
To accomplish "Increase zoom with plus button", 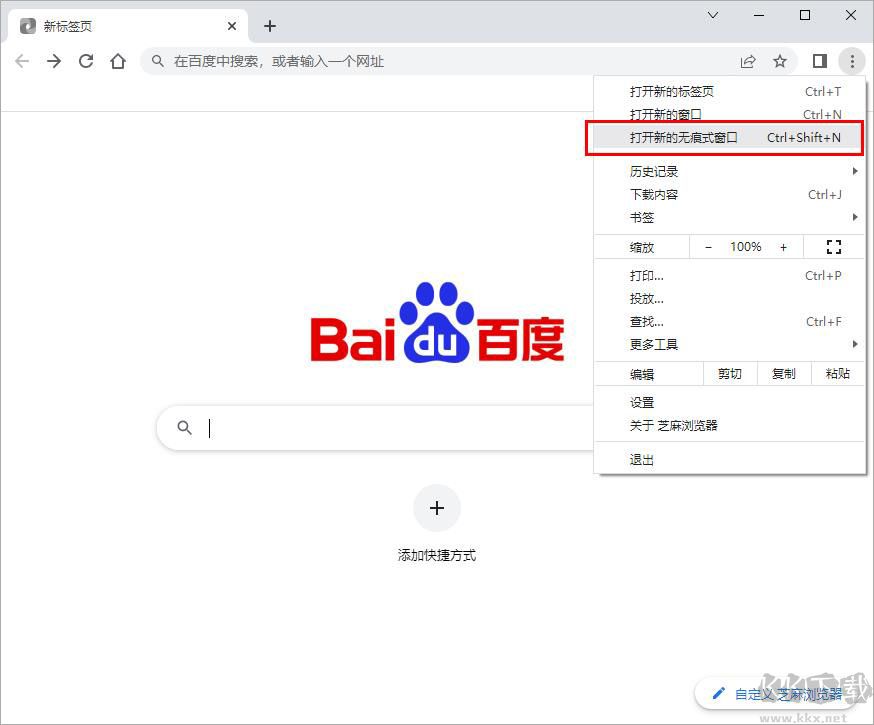I will (x=783, y=247).
